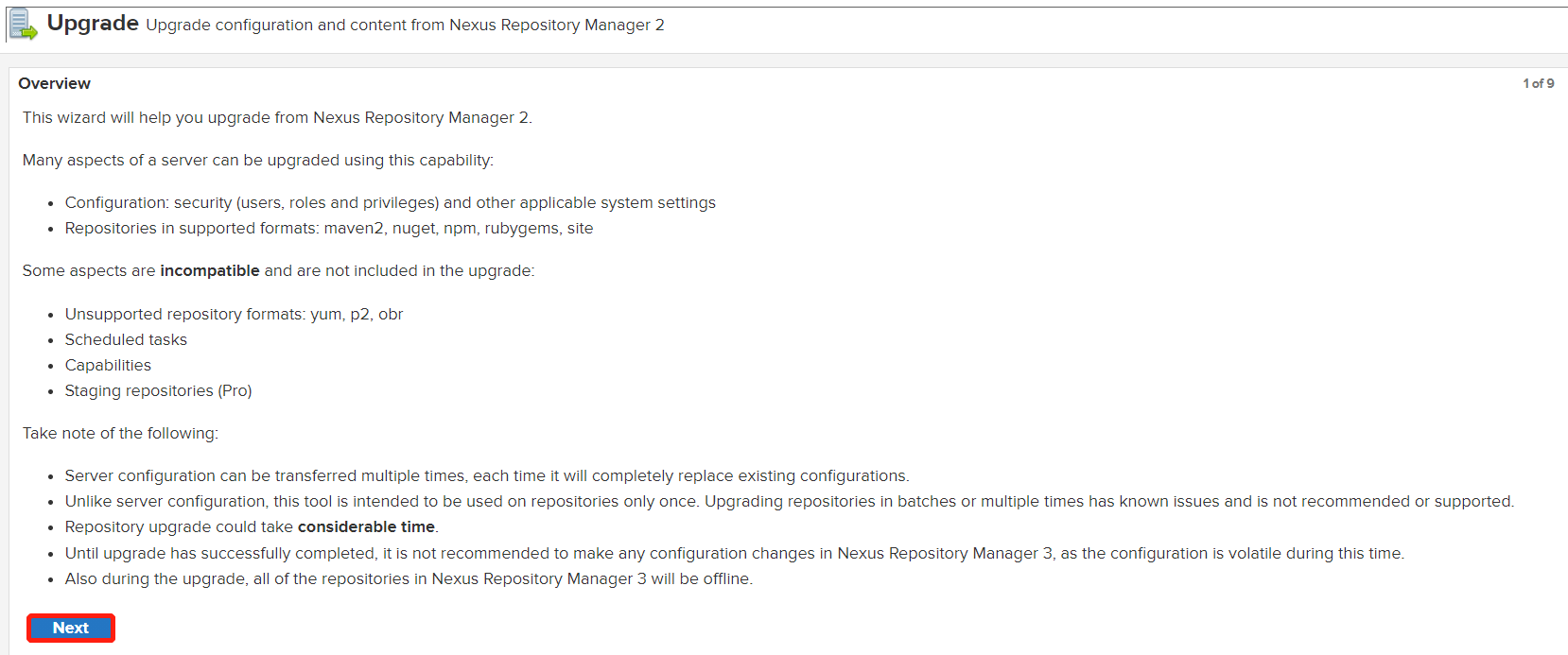Click the Unlike server configuration bullet
Viewport: 1568px width, 655px height.
pos(789,501)
